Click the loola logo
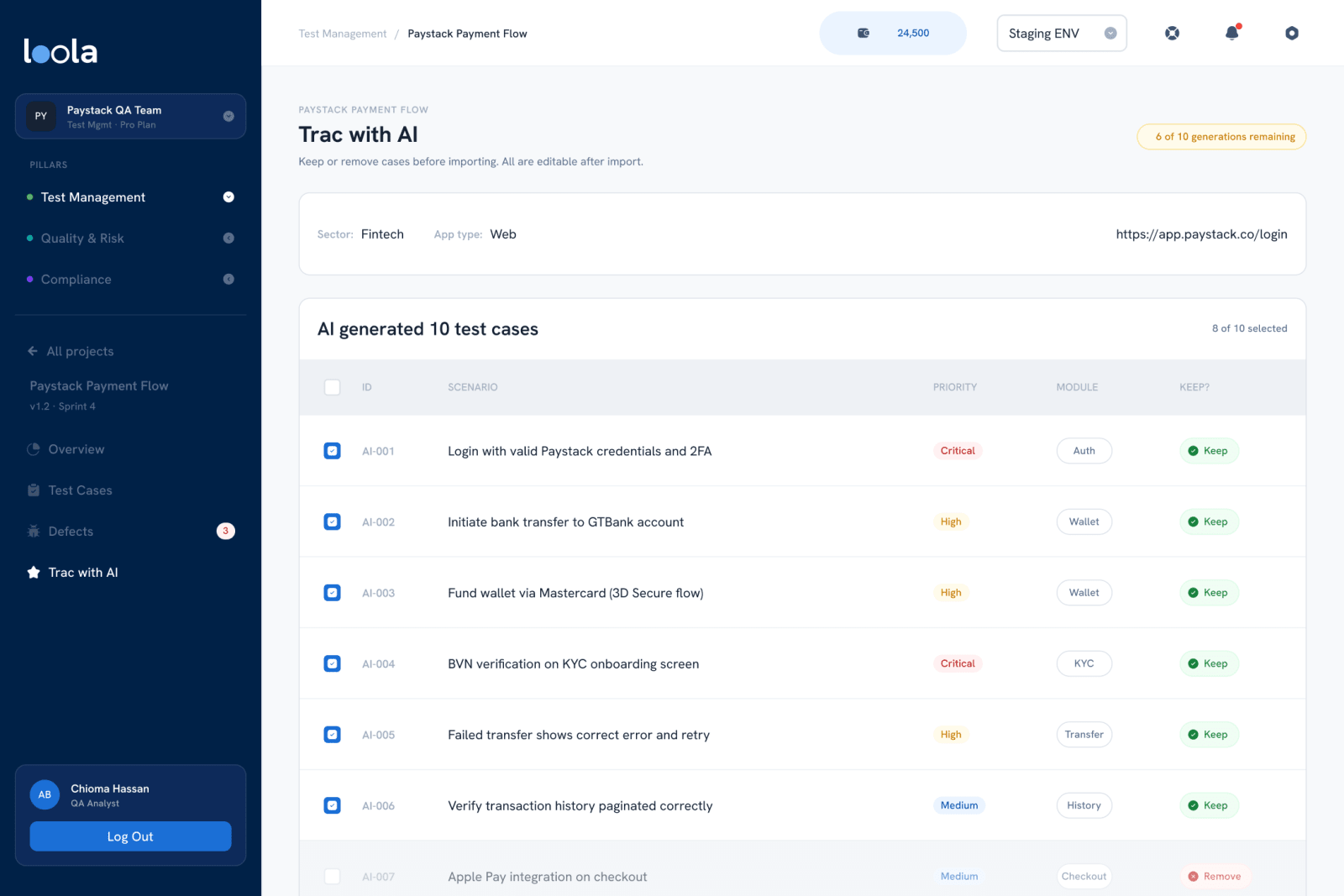 click(60, 51)
